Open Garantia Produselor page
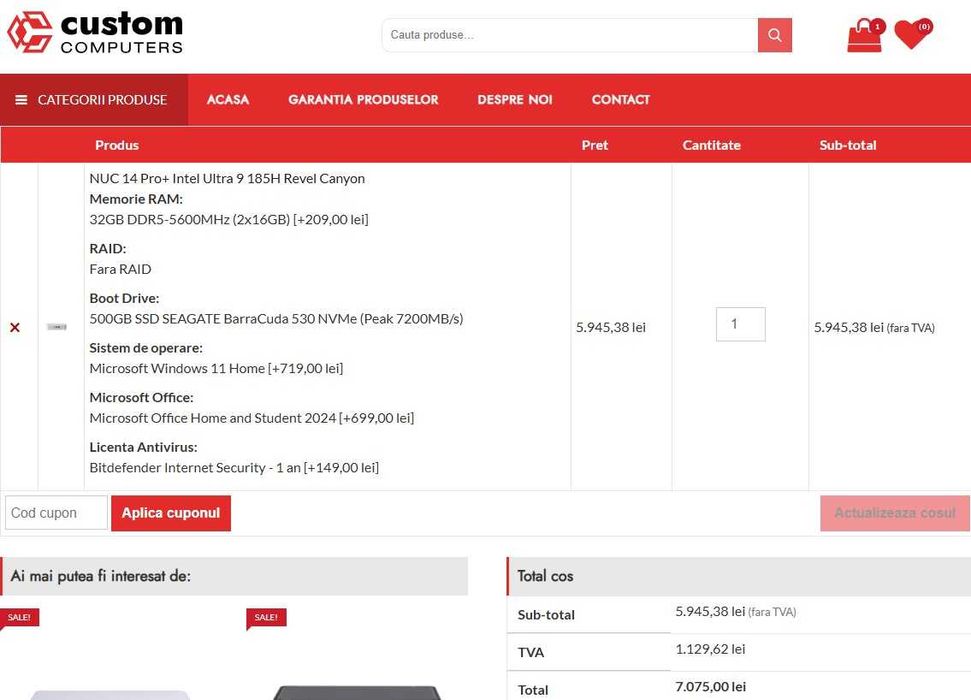The height and width of the screenshot is (700, 971). [x=364, y=100]
